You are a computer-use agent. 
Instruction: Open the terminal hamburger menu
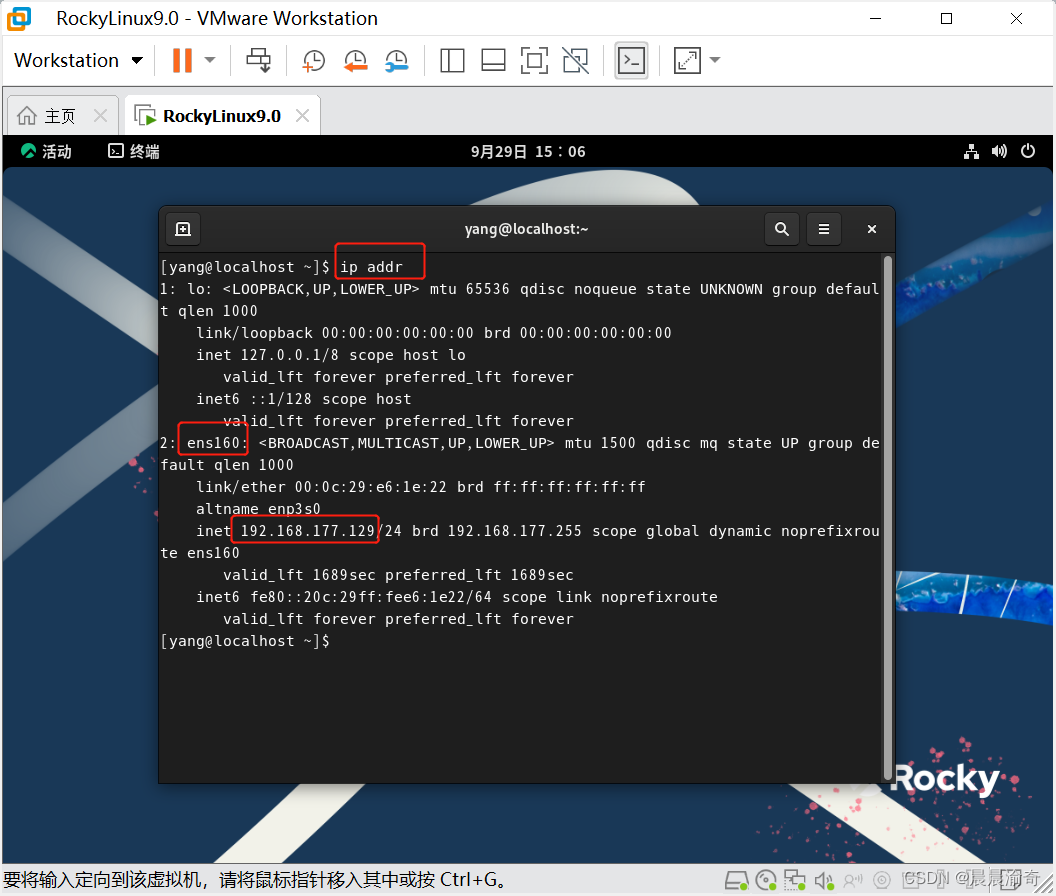coord(824,229)
